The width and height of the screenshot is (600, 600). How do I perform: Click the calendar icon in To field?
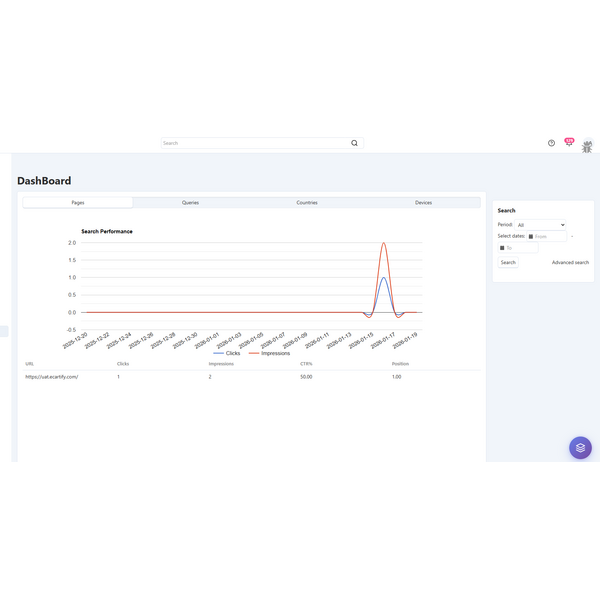pos(502,248)
